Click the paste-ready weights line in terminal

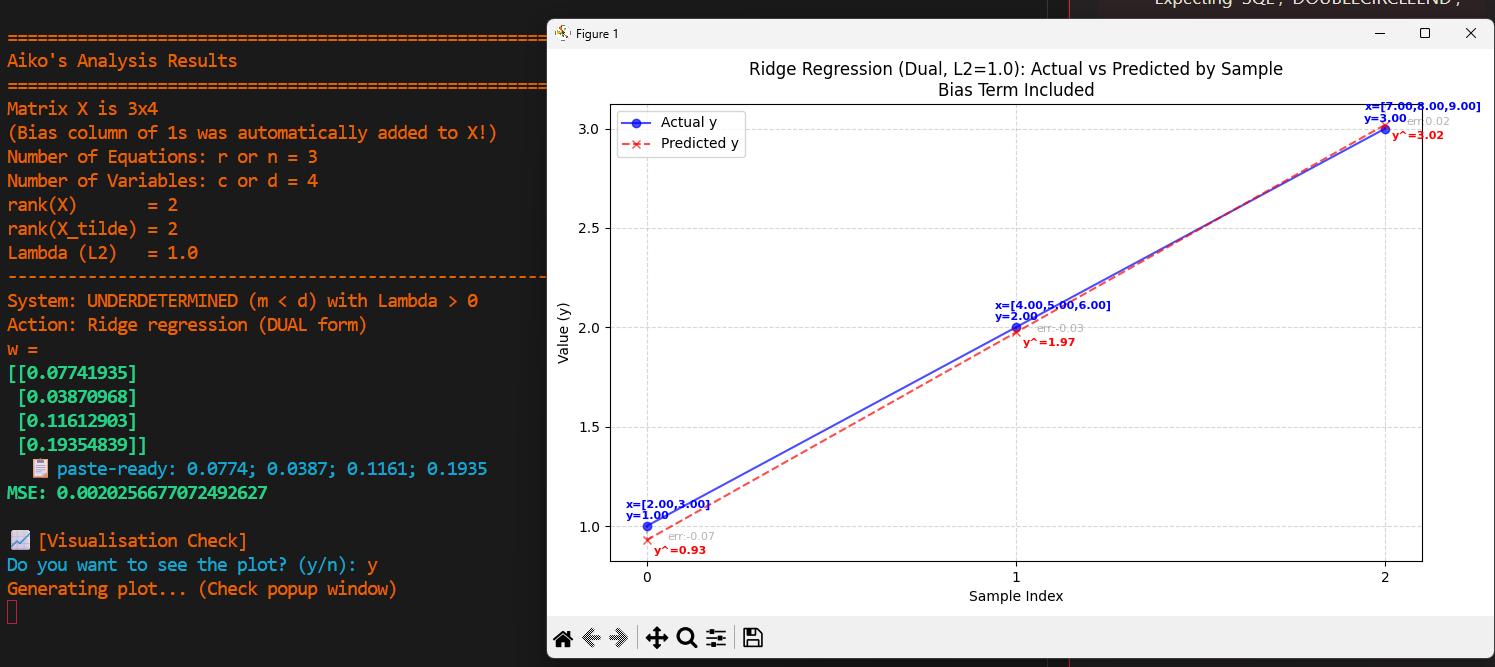(270, 469)
